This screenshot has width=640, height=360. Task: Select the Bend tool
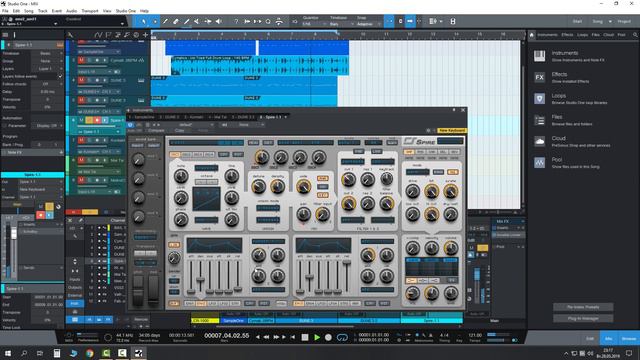[x=208, y=21]
